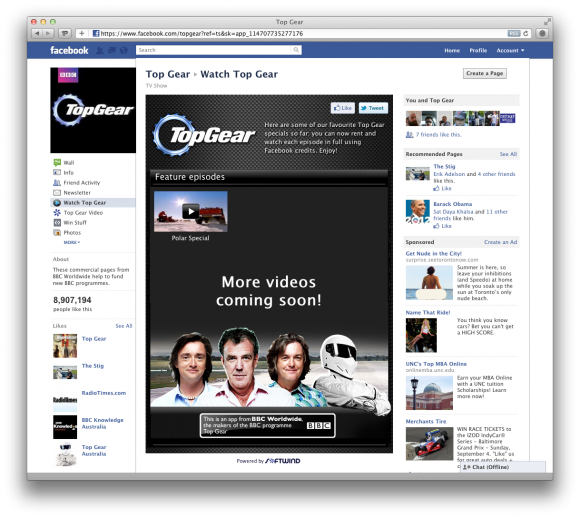Viewport: 580px width, 518px height.
Task: Open The Stig recommended page
Action: (444, 166)
